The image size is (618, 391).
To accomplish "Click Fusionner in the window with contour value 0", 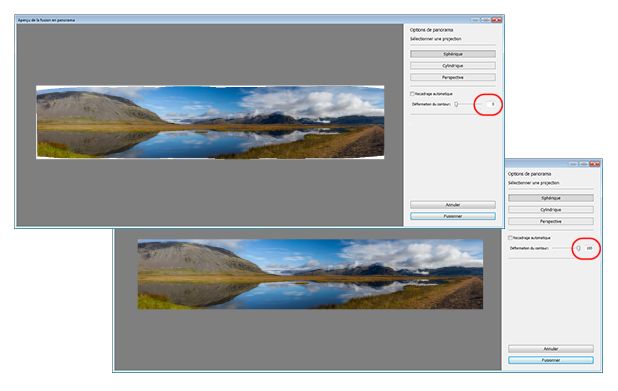I will pyautogui.click(x=453, y=216).
